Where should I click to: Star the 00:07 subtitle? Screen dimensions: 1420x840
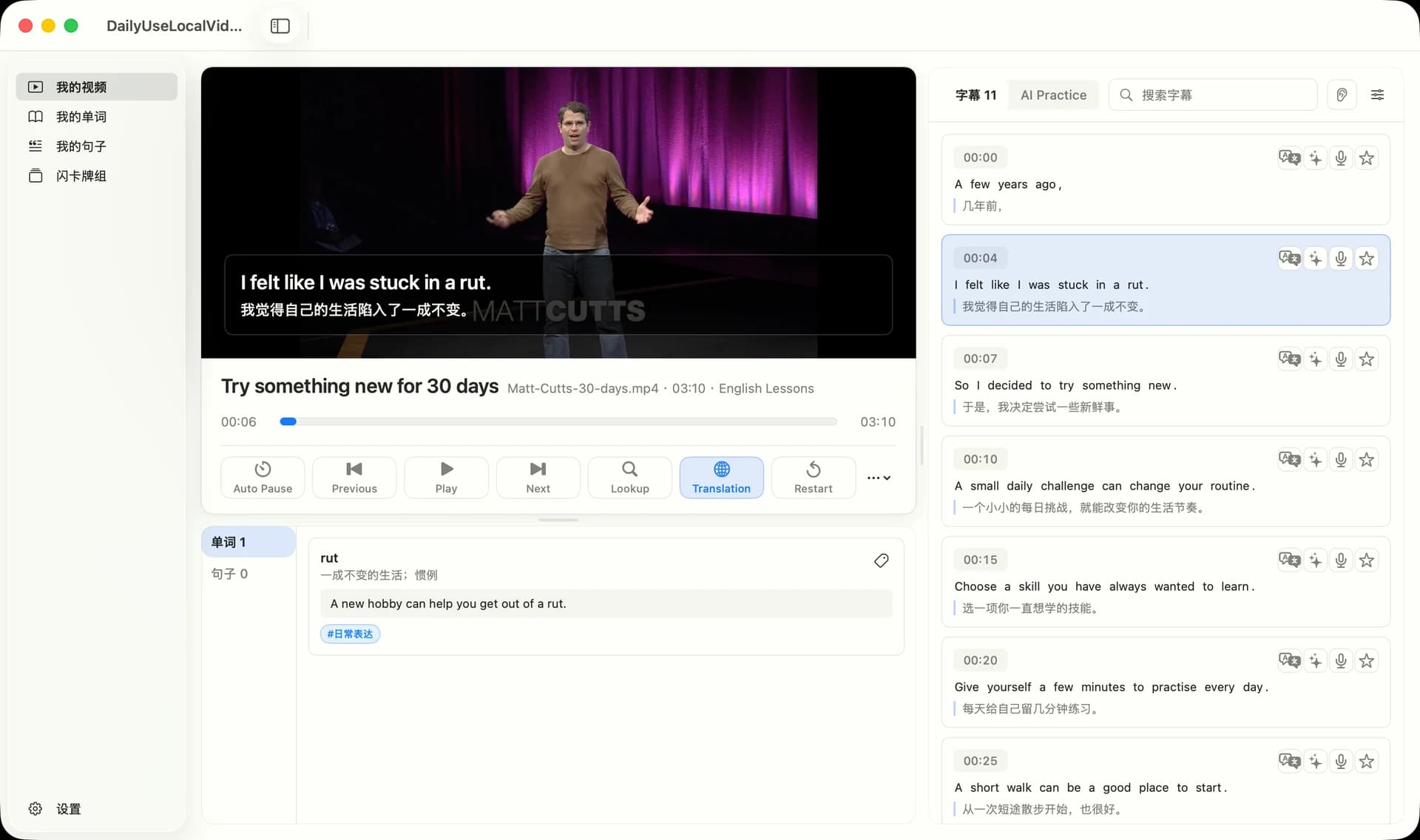[x=1367, y=359]
